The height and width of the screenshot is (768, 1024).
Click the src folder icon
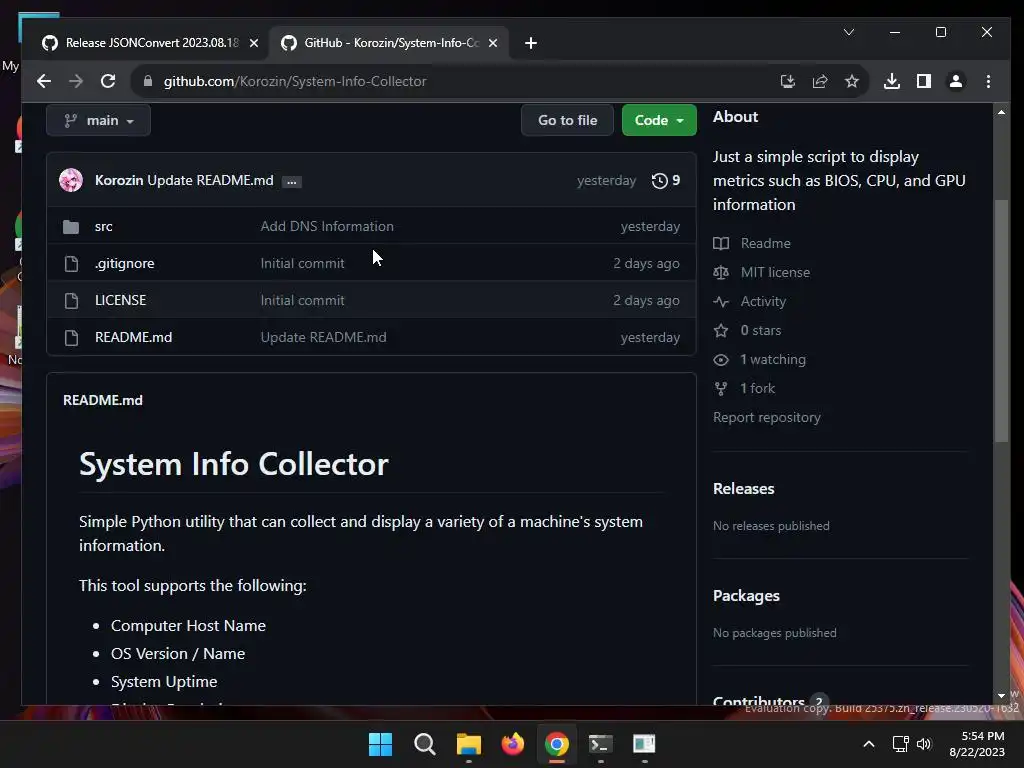[71, 227]
